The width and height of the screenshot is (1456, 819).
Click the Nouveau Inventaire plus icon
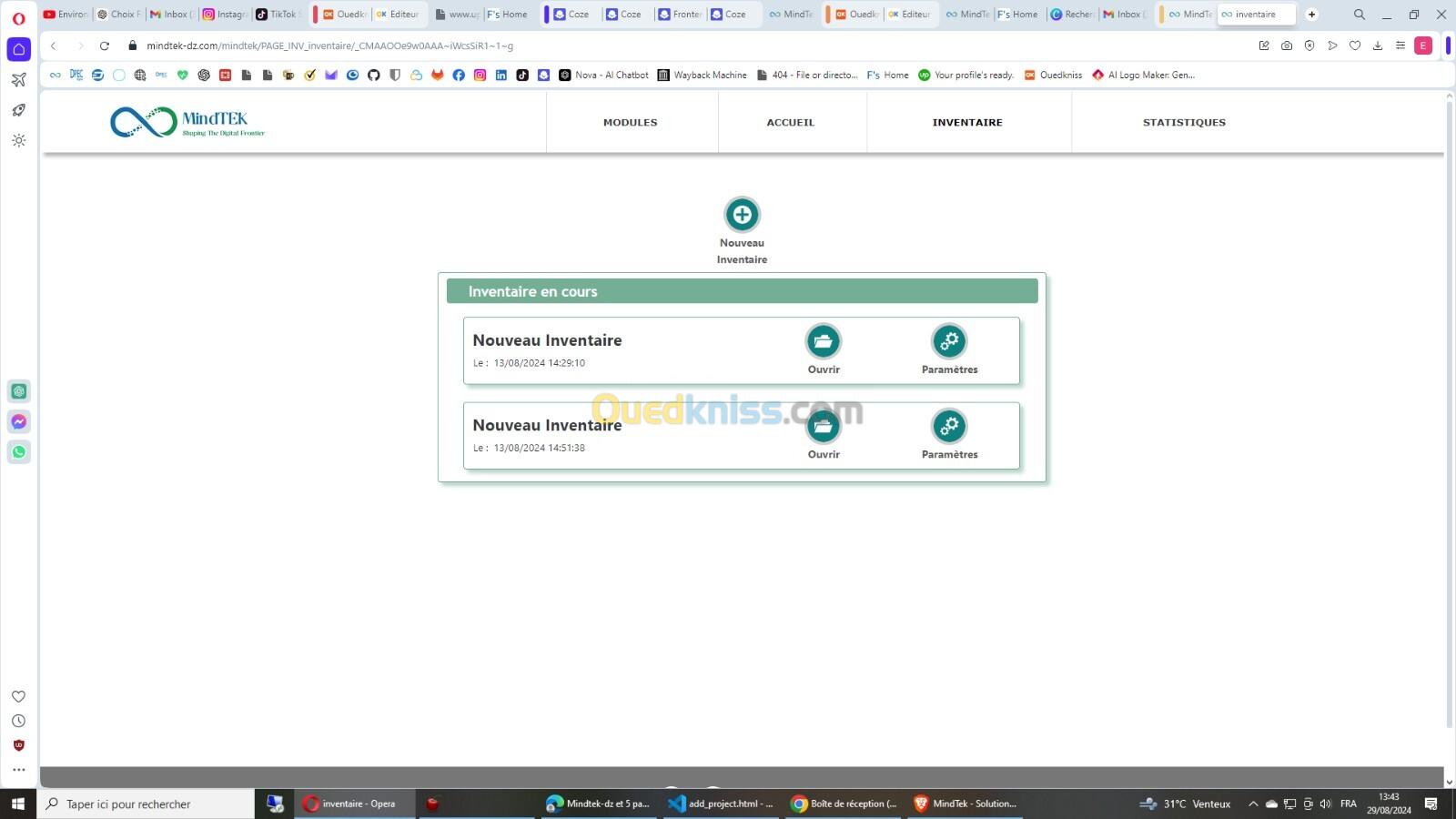[742, 215]
